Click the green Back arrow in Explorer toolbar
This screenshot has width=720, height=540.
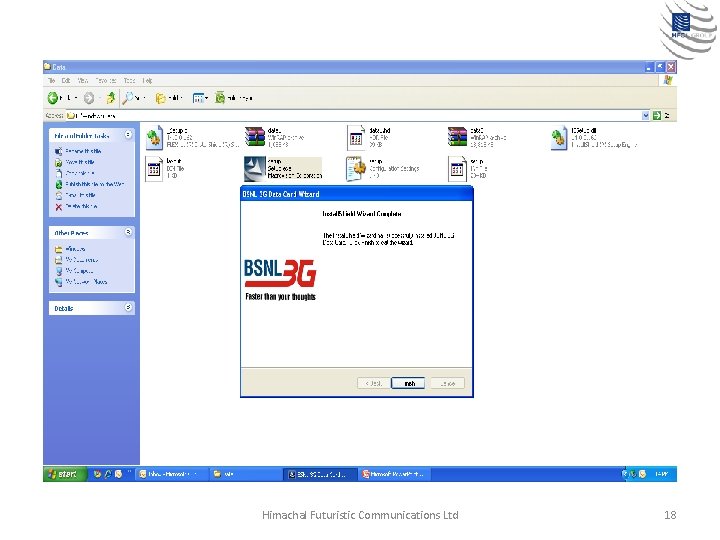pos(53,98)
